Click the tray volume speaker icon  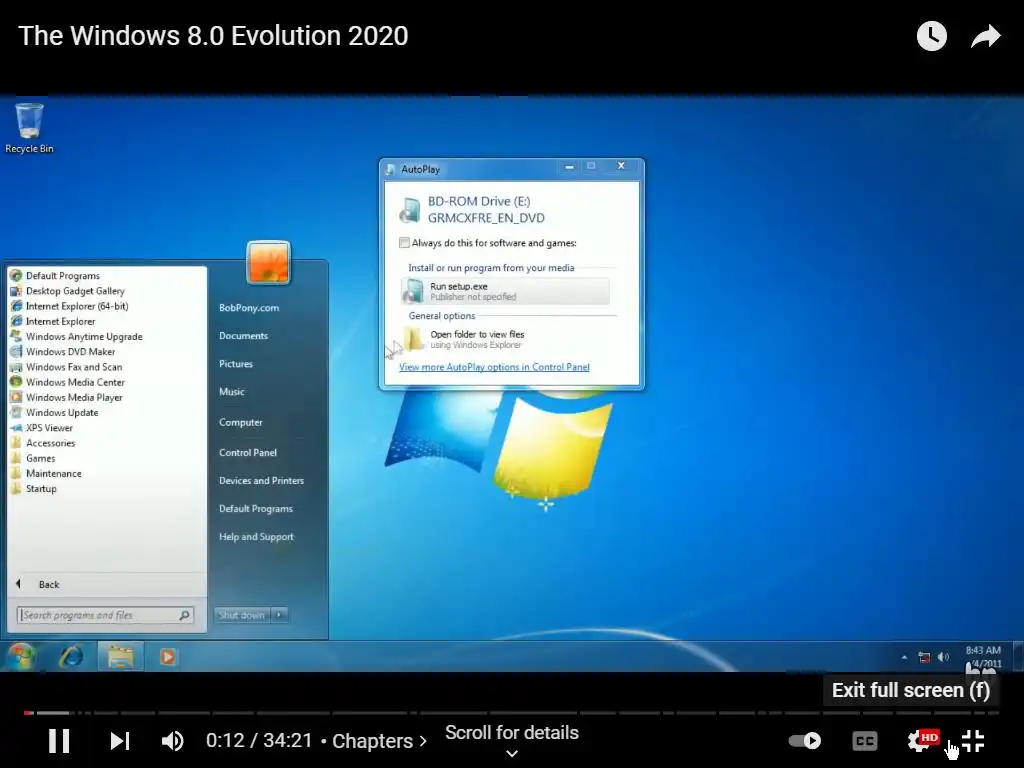click(943, 657)
